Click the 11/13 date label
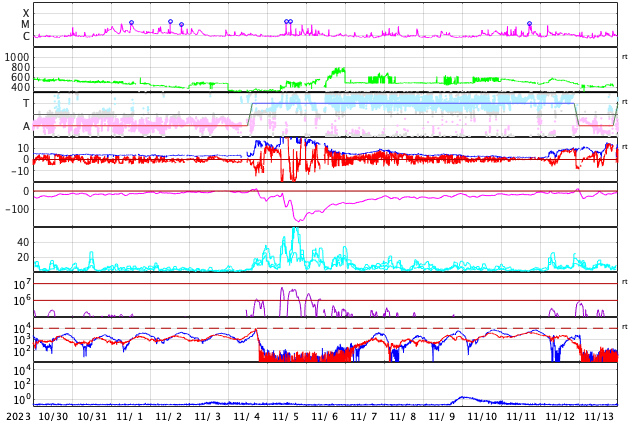634x424 pixels. click(x=599, y=417)
